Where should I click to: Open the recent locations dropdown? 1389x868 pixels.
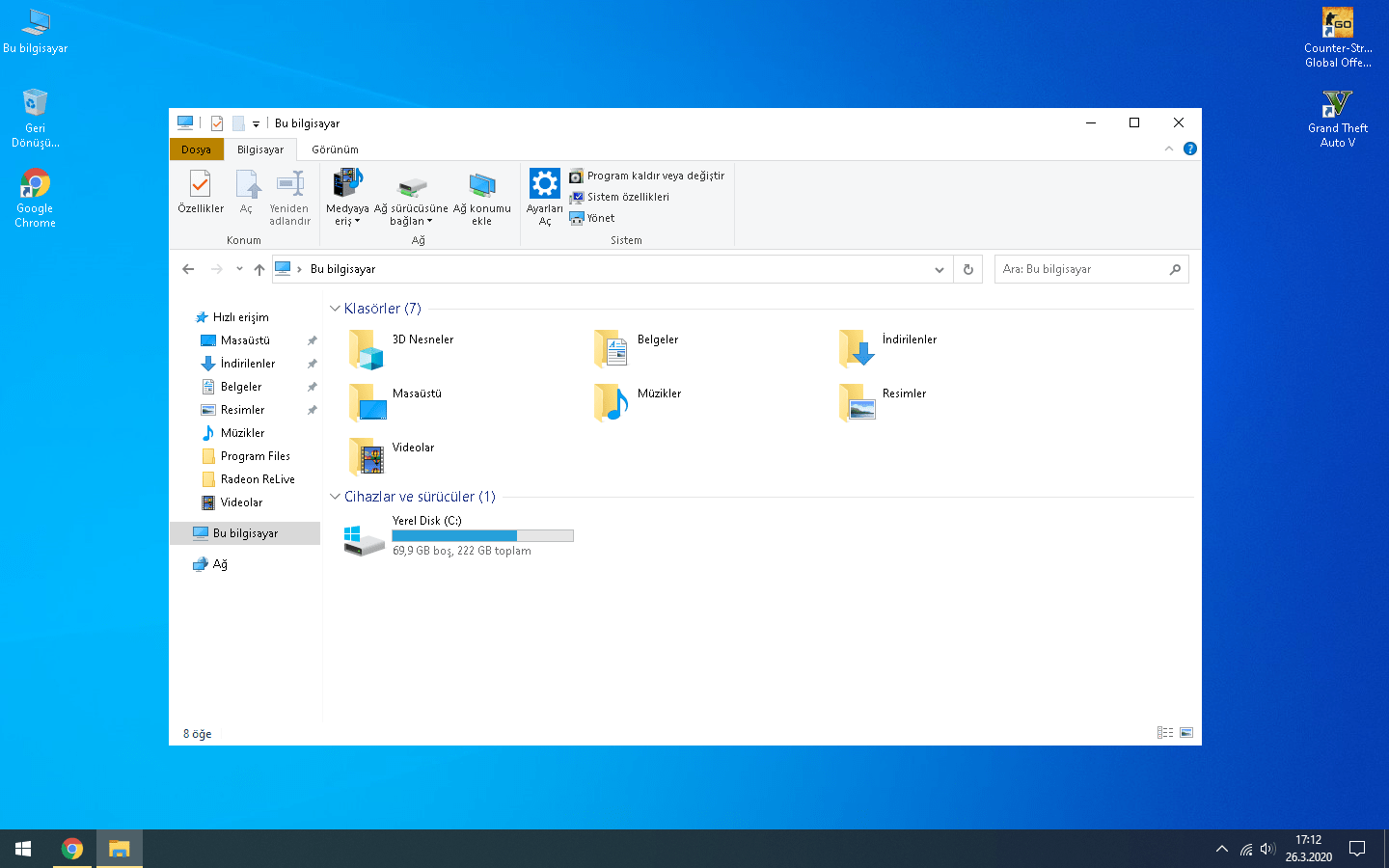[x=239, y=269]
